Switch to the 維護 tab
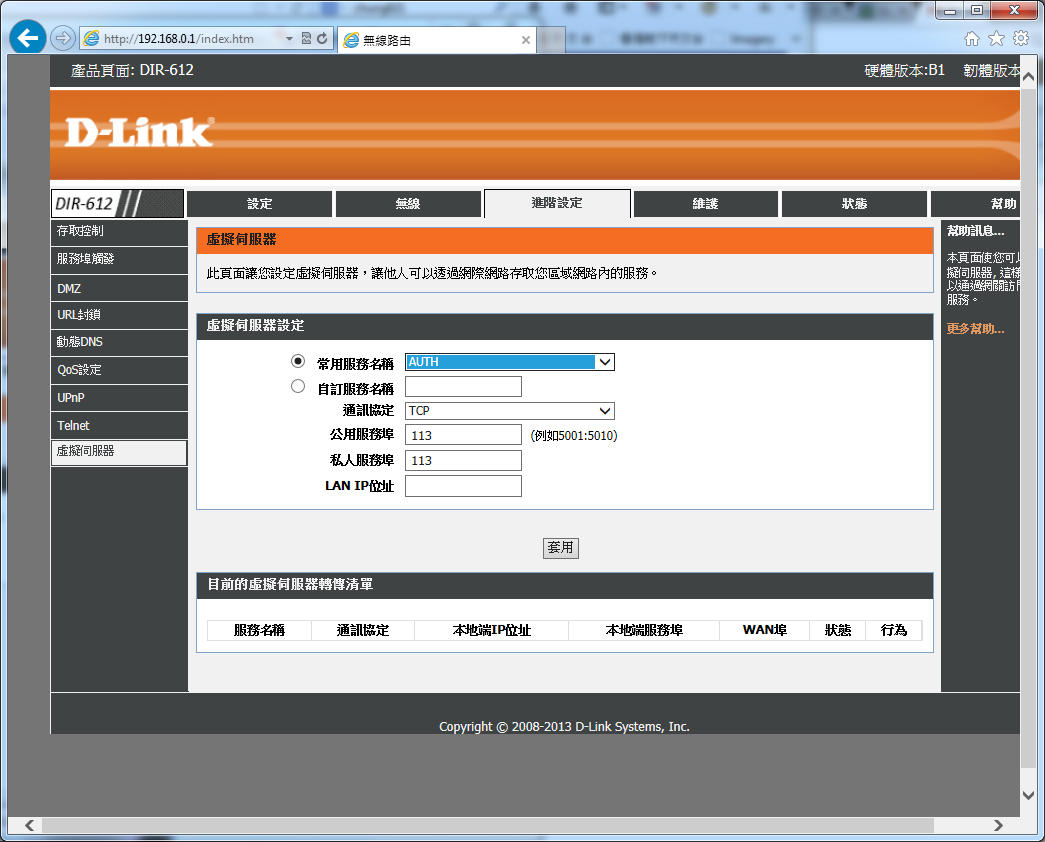 (x=705, y=204)
